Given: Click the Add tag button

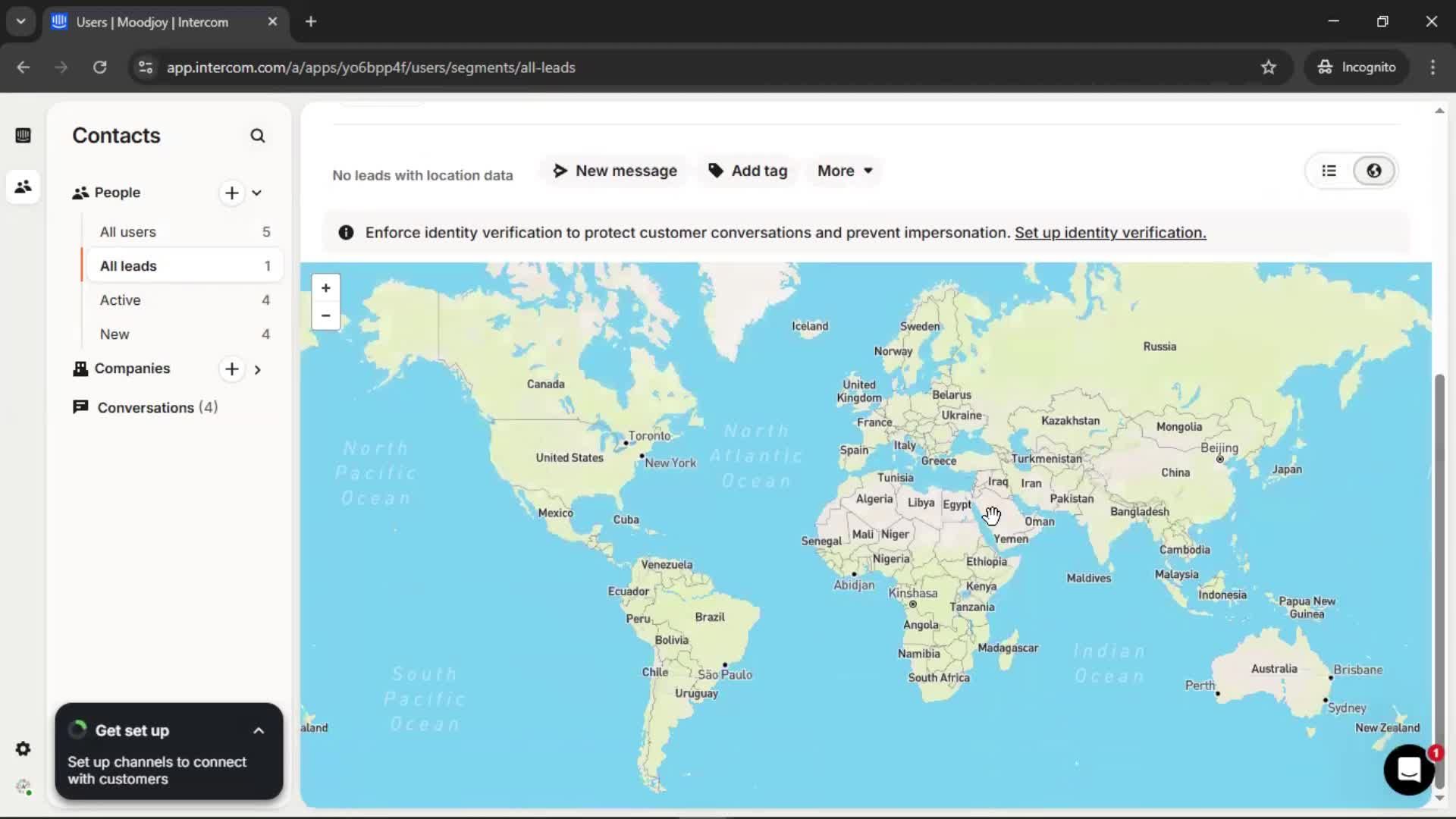Looking at the screenshot, I should tap(748, 171).
